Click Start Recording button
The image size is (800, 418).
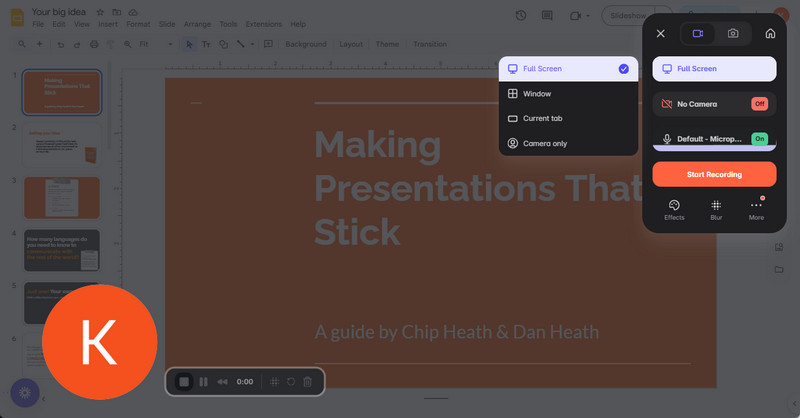(x=714, y=175)
